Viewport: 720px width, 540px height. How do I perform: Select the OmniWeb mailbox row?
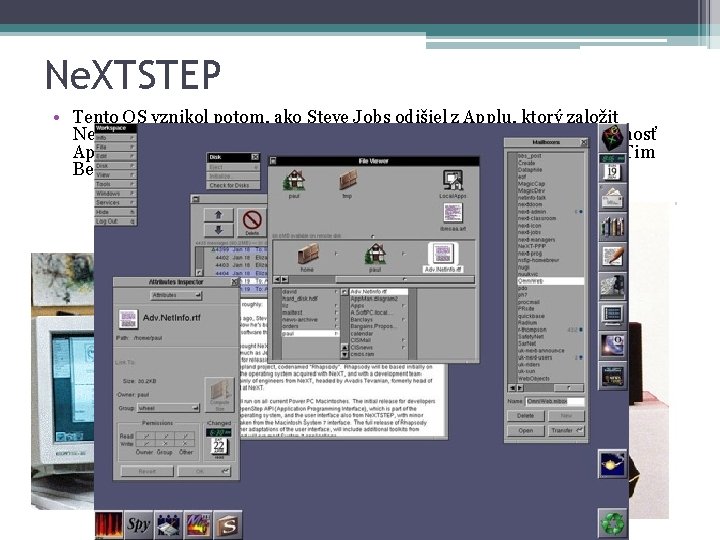[x=551, y=281]
